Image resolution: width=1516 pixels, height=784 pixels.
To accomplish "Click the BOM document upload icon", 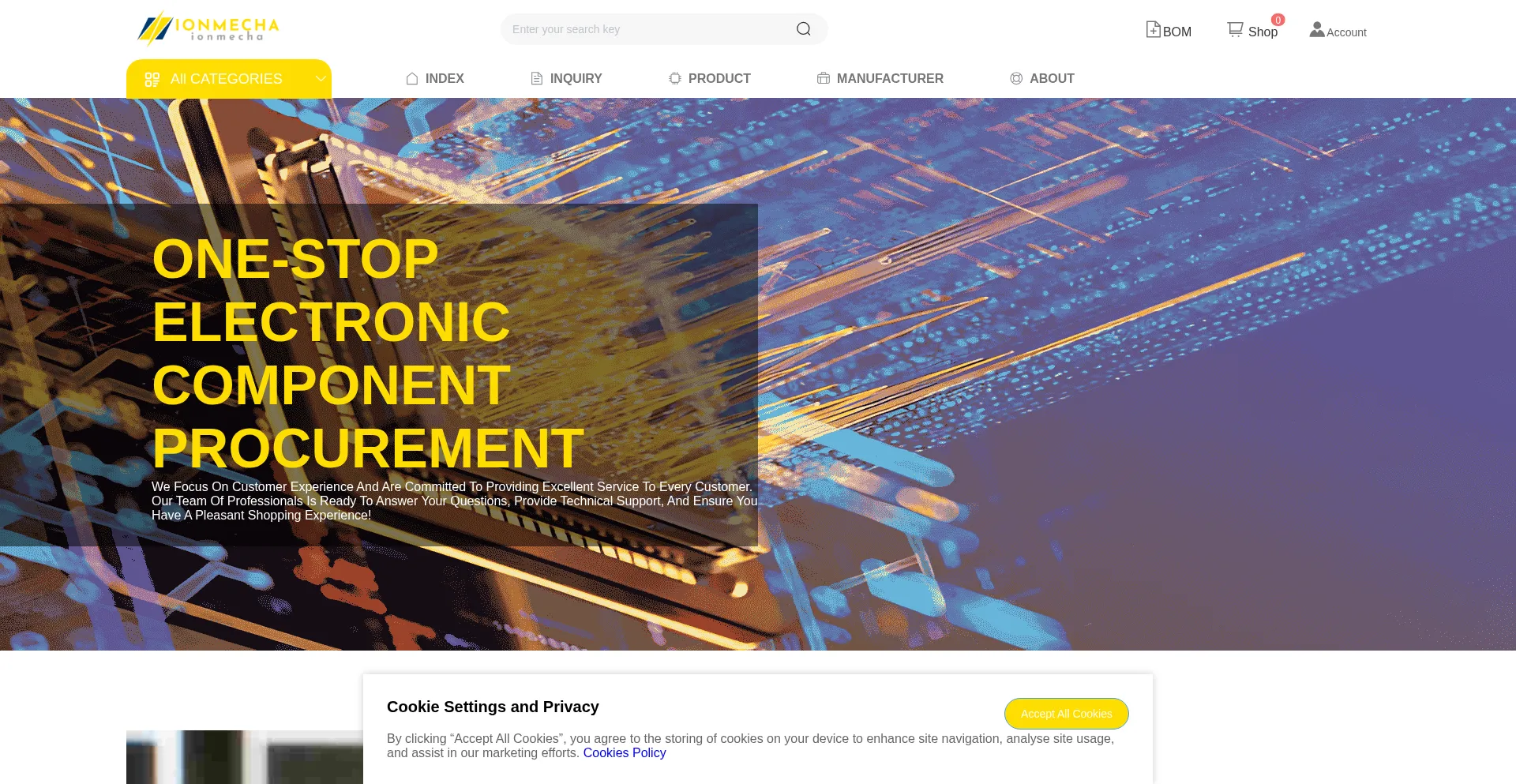I will coord(1153,30).
